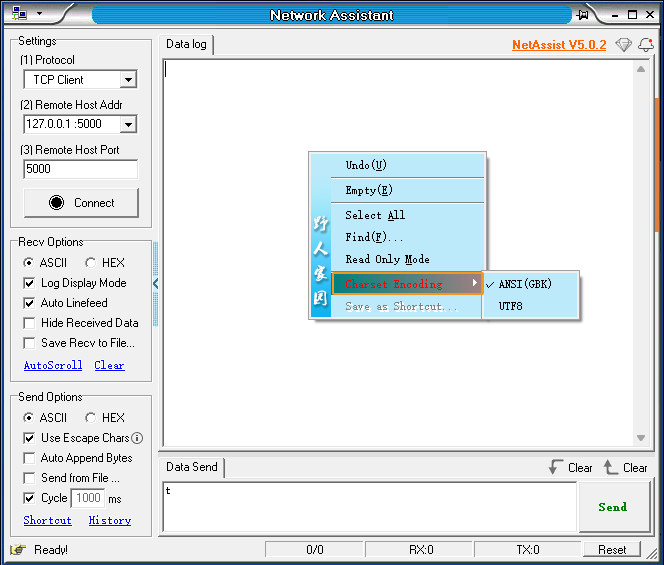The height and width of the screenshot is (565, 664).
Task: Select Read Only Mode in context menu
Action: click(387, 259)
